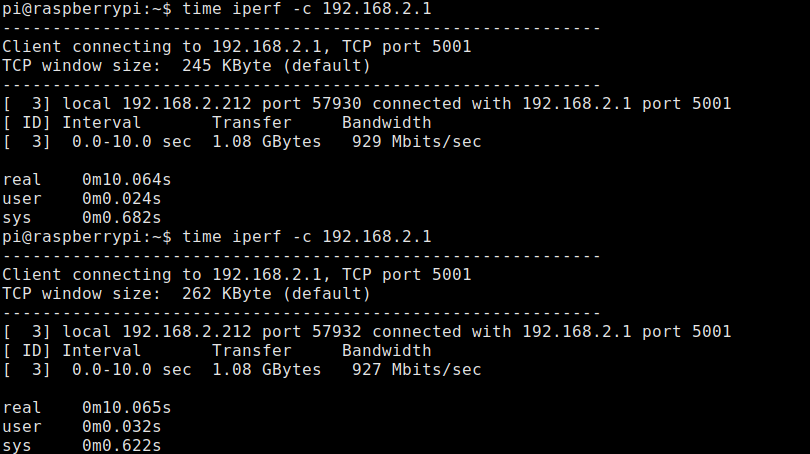Click the first run's Interval column header

pyautogui.click(x=101, y=123)
